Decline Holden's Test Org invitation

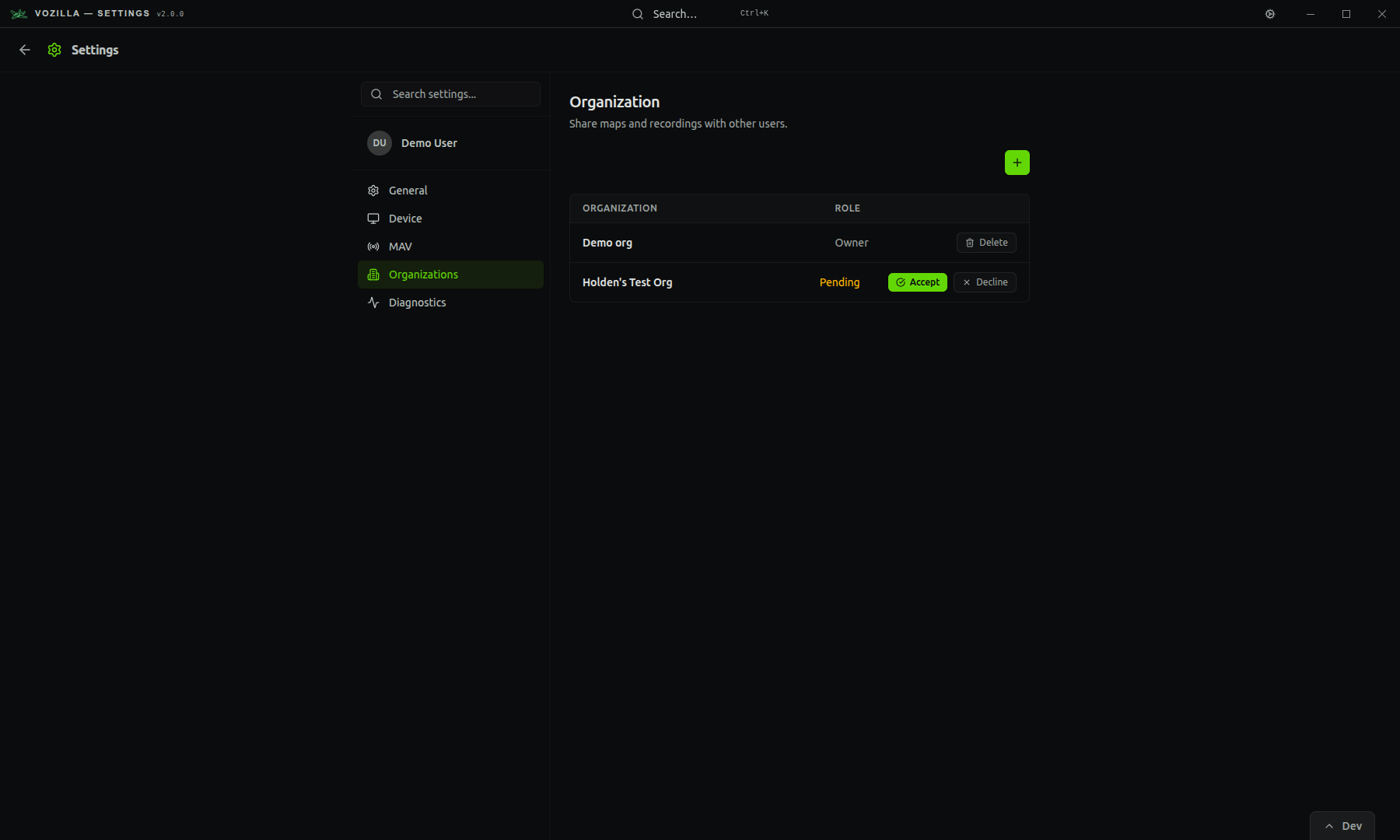(985, 282)
